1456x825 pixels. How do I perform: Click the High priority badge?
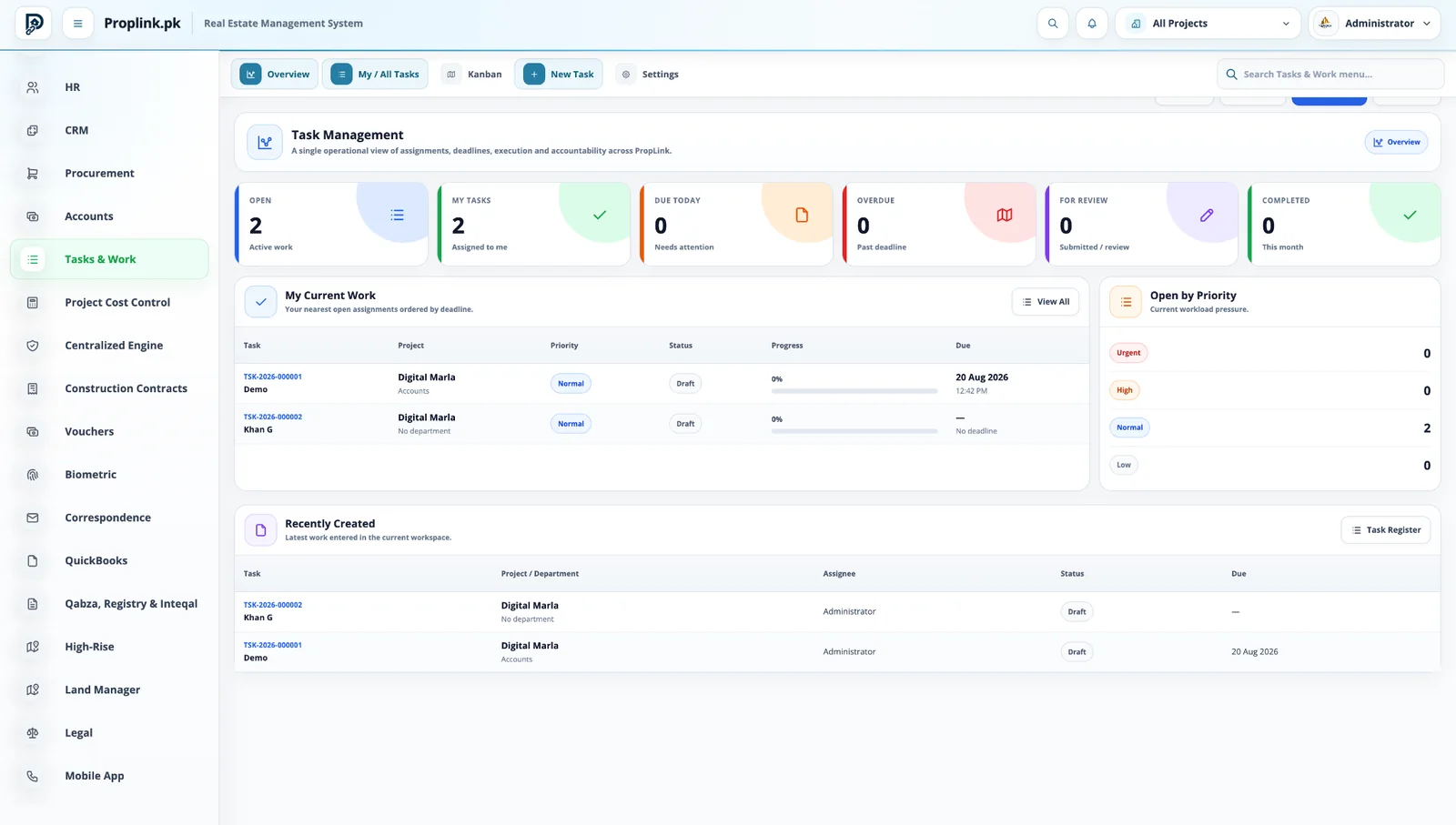[1125, 390]
